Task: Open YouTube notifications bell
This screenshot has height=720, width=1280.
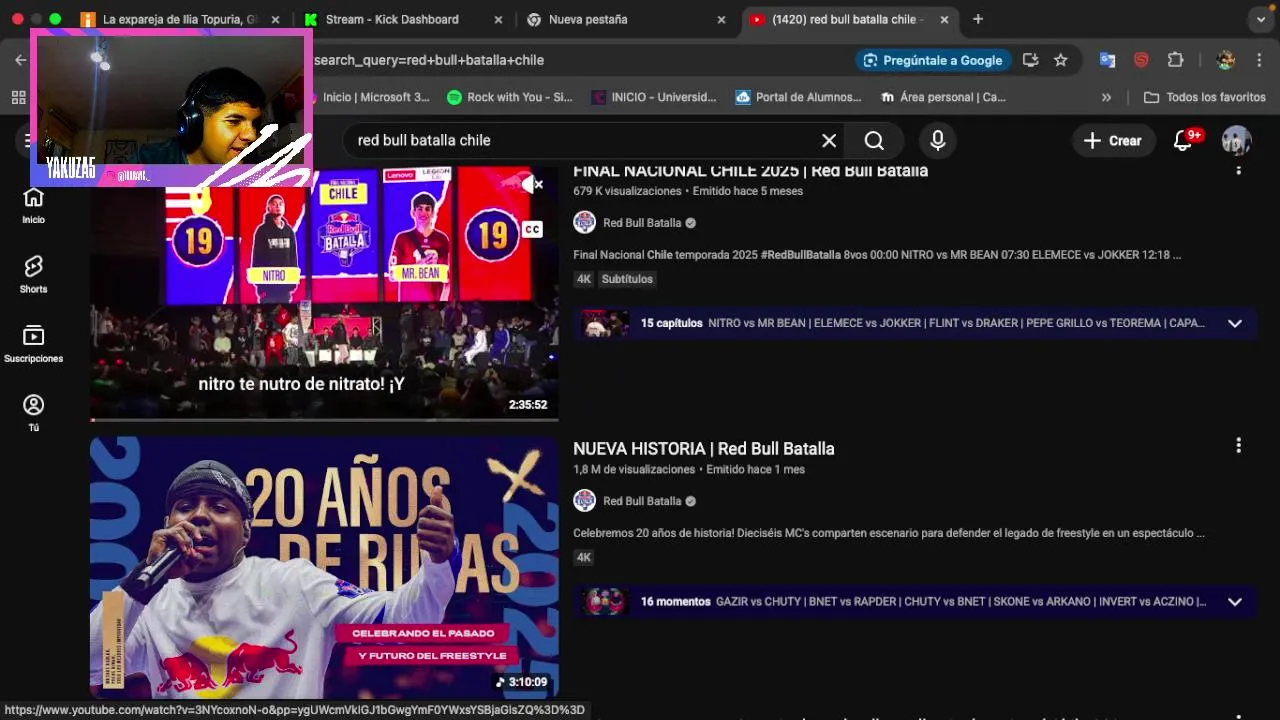Action: [x=1183, y=141]
